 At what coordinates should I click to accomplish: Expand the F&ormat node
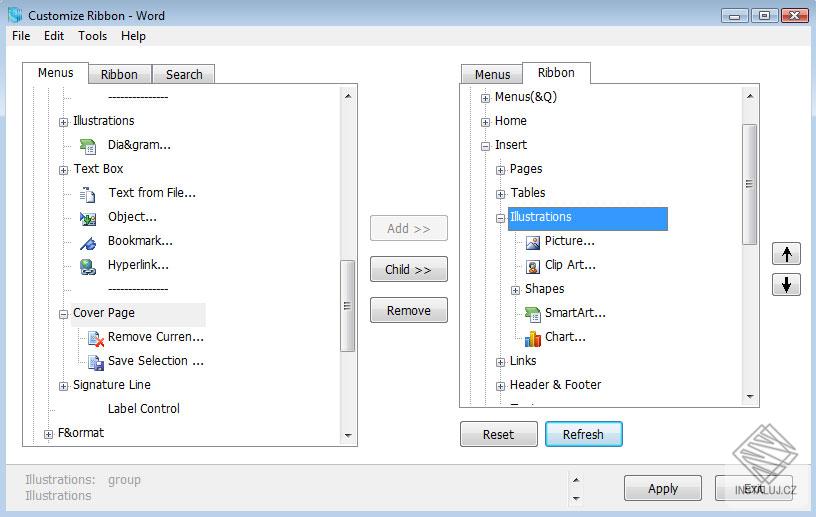[x=48, y=434]
